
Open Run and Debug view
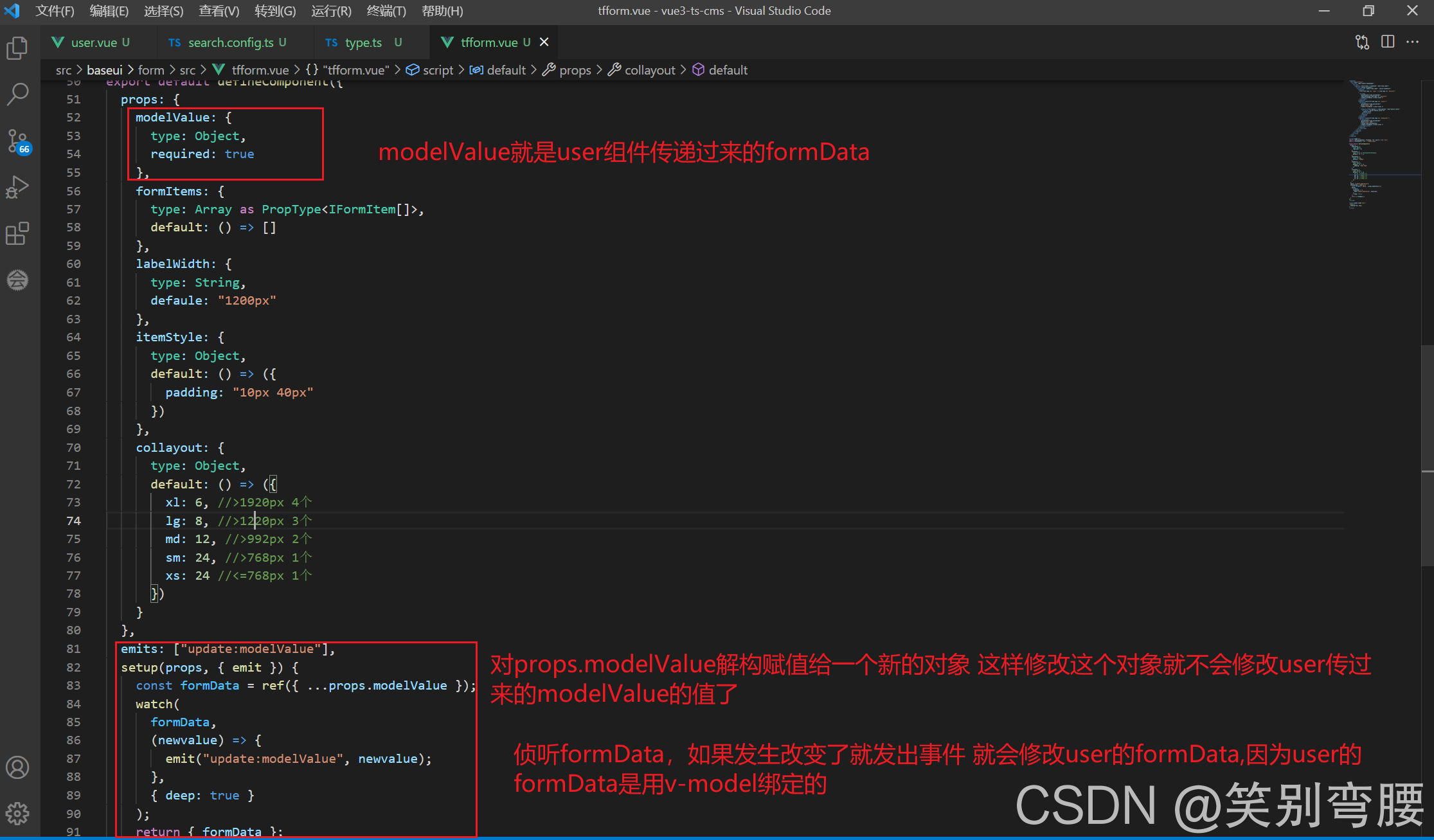[x=17, y=187]
